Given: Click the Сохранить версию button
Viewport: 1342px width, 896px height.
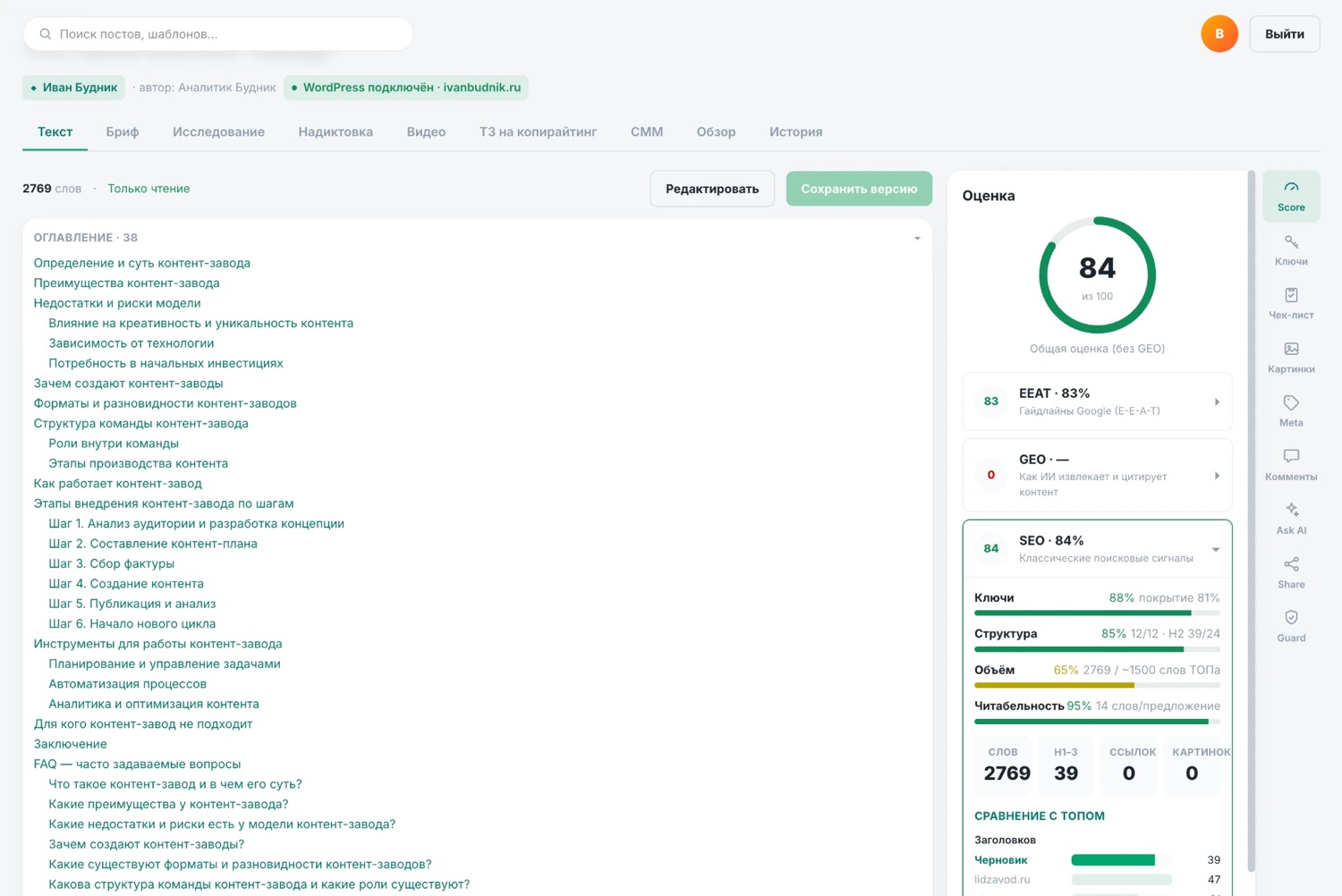Looking at the screenshot, I should pyautogui.click(x=859, y=189).
